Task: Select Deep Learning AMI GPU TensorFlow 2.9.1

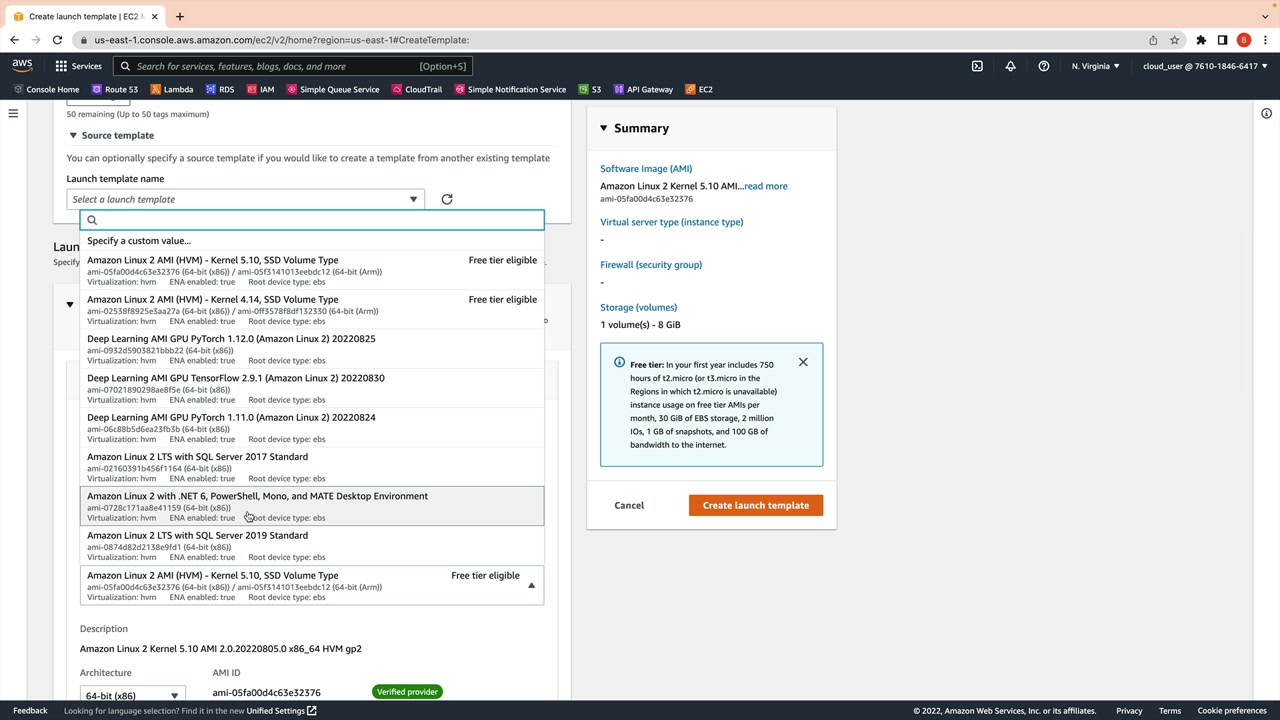Action: click(312, 388)
